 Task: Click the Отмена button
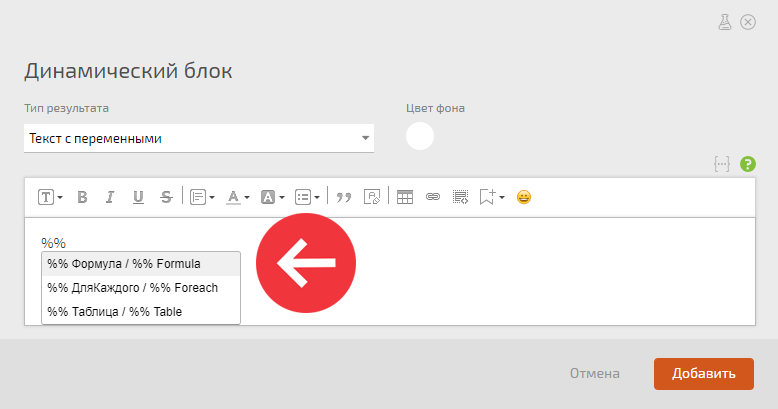594,374
